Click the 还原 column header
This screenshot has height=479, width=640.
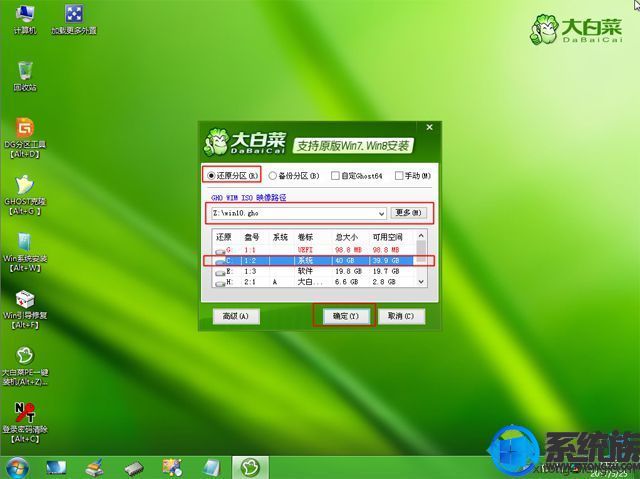(224, 237)
